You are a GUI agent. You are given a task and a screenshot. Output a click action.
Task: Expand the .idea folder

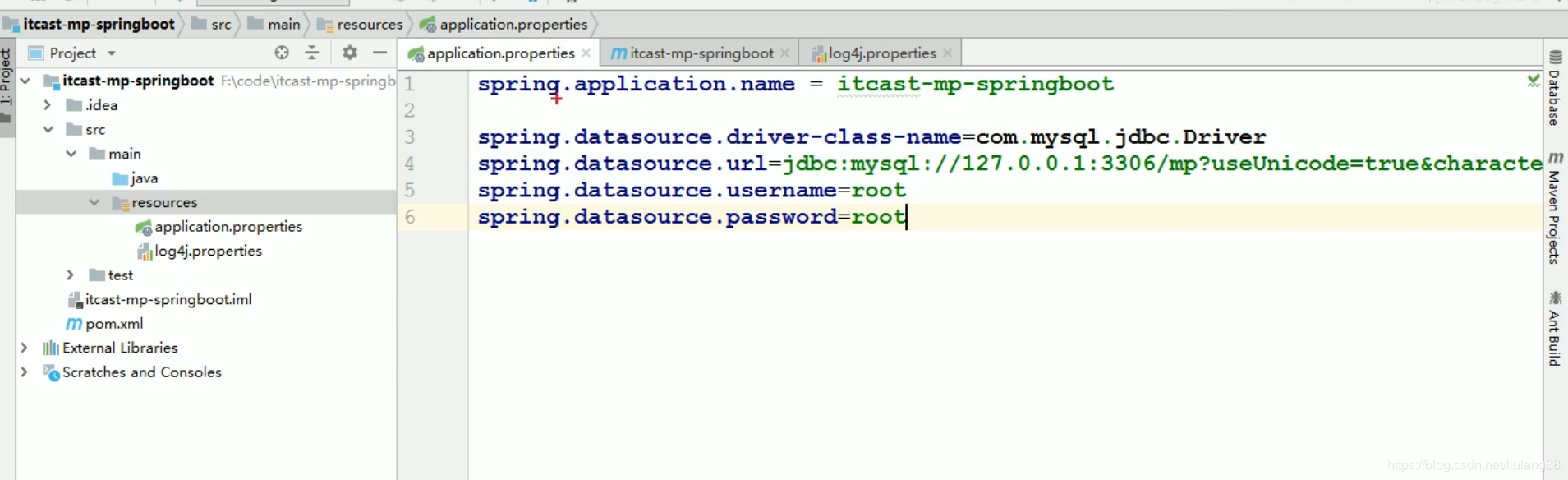point(48,105)
